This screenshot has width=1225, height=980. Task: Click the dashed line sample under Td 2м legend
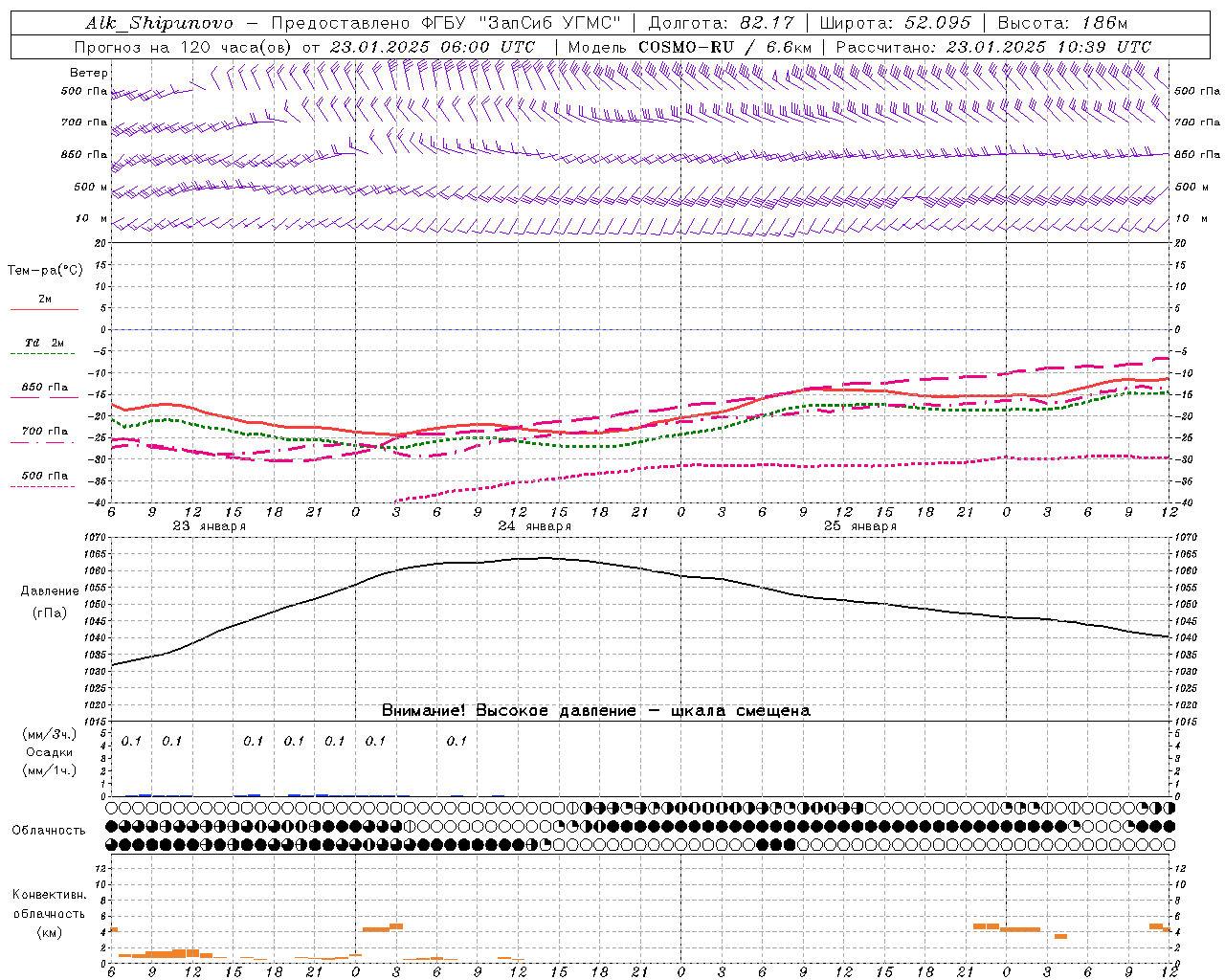(x=44, y=354)
